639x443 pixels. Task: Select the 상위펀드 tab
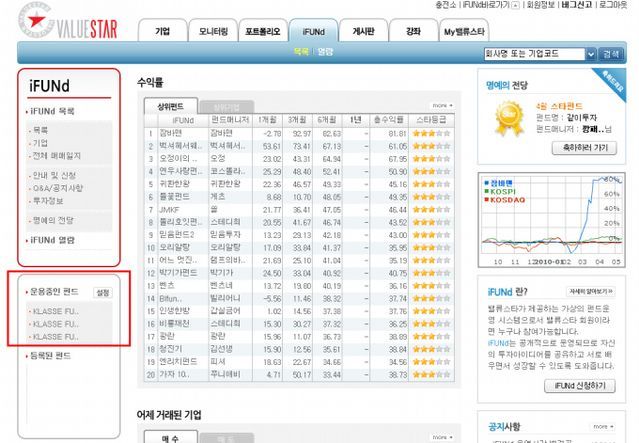[170, 106]
